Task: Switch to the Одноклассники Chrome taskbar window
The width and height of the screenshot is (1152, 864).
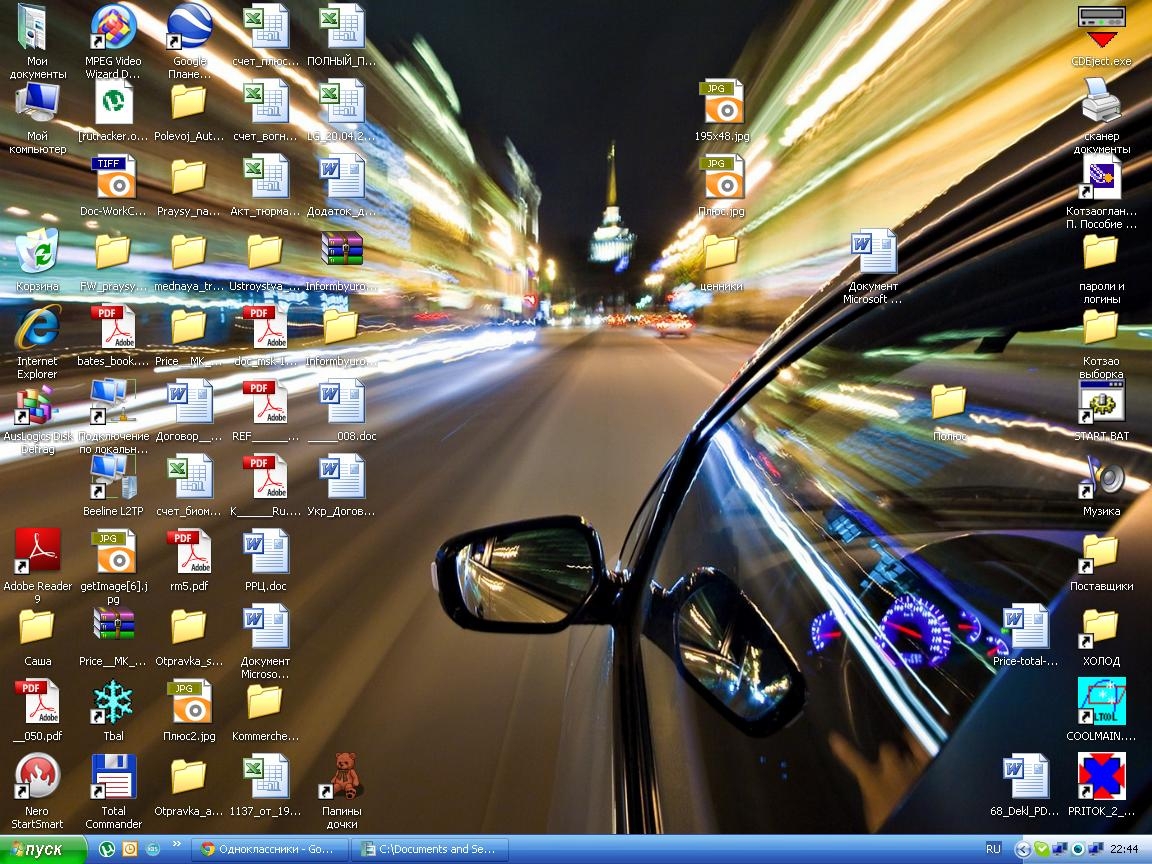Action: point(269,849)
